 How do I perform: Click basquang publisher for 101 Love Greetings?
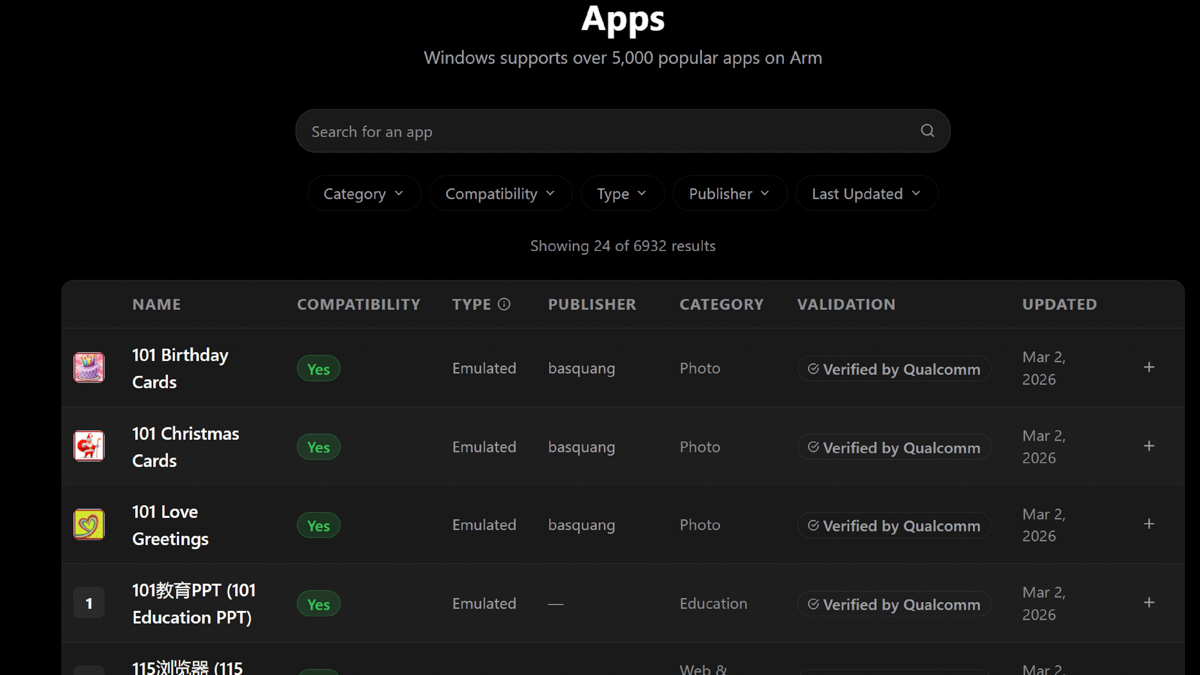(581, 524)
